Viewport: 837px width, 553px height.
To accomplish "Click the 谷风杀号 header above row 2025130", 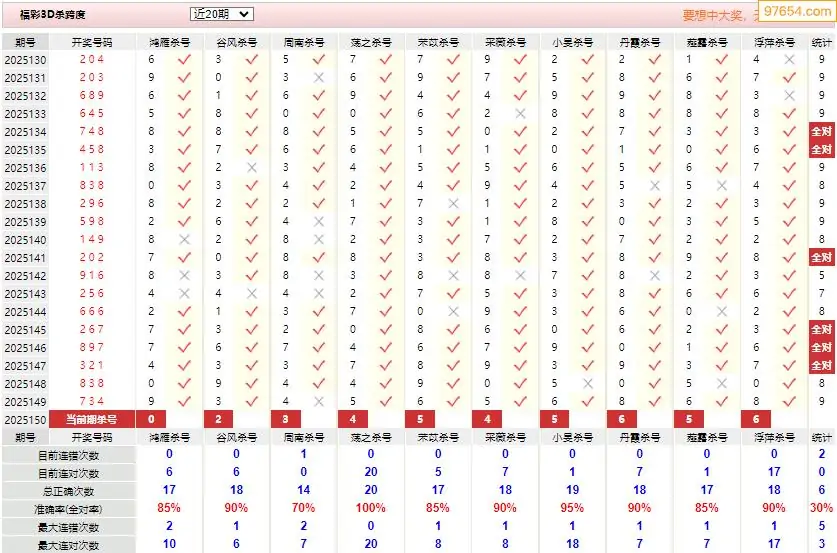I will 237,42.
